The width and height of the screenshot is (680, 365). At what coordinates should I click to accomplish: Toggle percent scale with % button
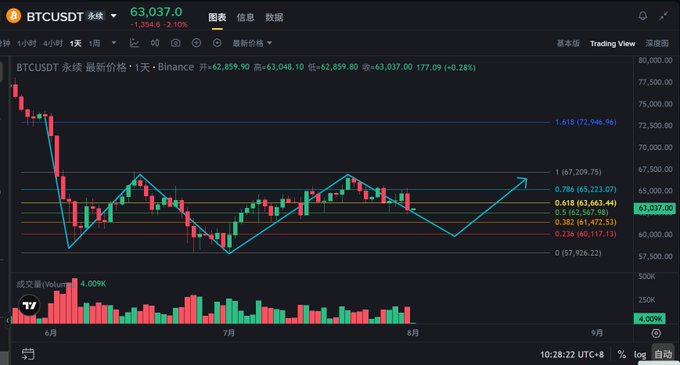coord(622,354)
